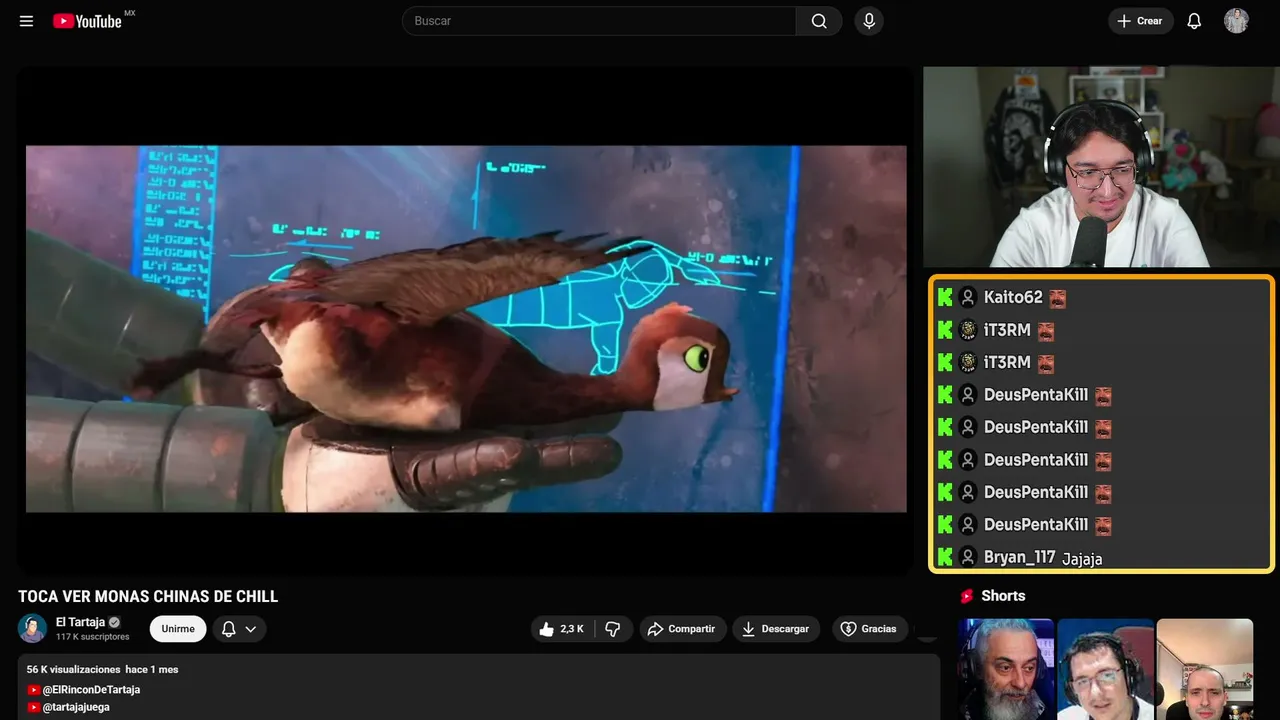This screenshot has height=720, width=1280.
Task: Start voice search with the microphone
Action: tap(869, 21)
